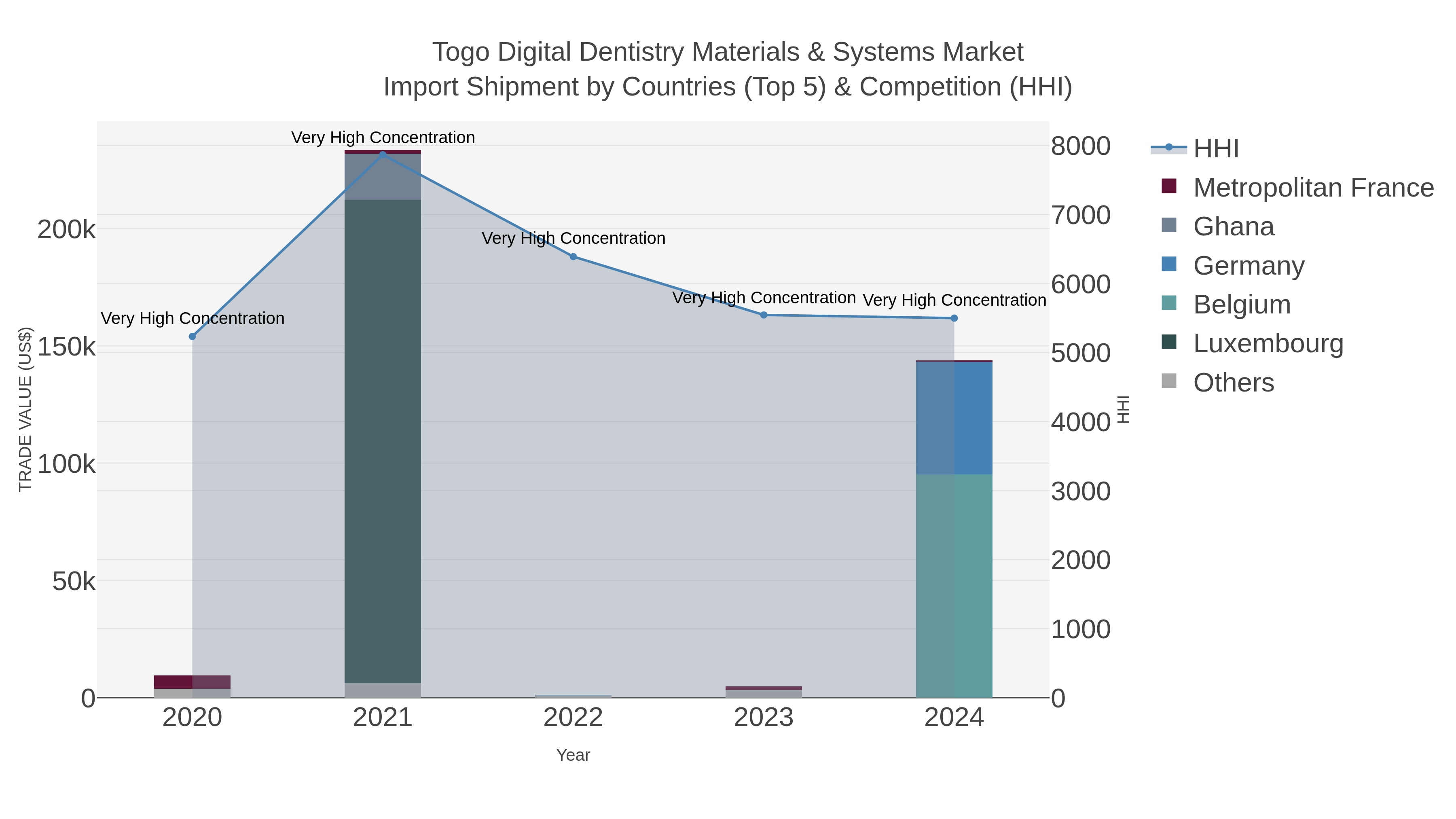Click the HHI line marker for 2024
The image size is (1456, 819).
tap(954, 318)
